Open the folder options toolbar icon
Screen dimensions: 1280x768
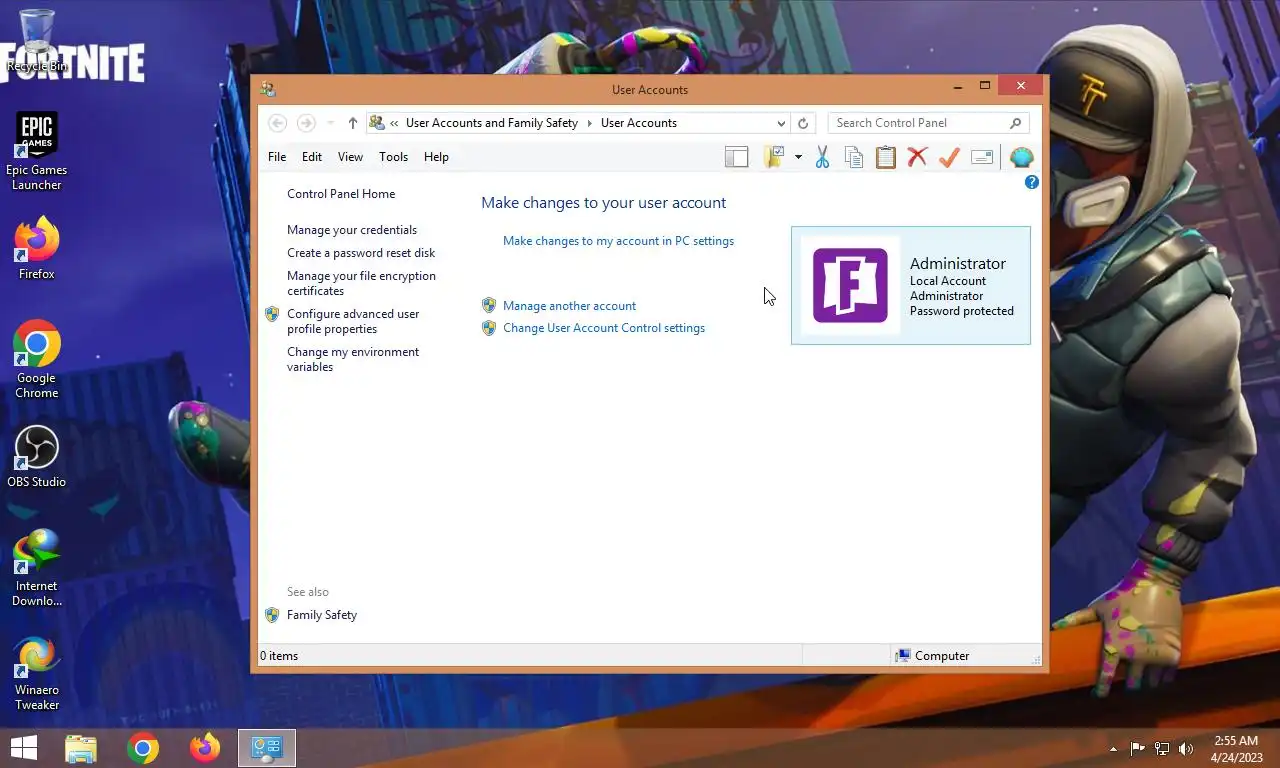point(774,157)
